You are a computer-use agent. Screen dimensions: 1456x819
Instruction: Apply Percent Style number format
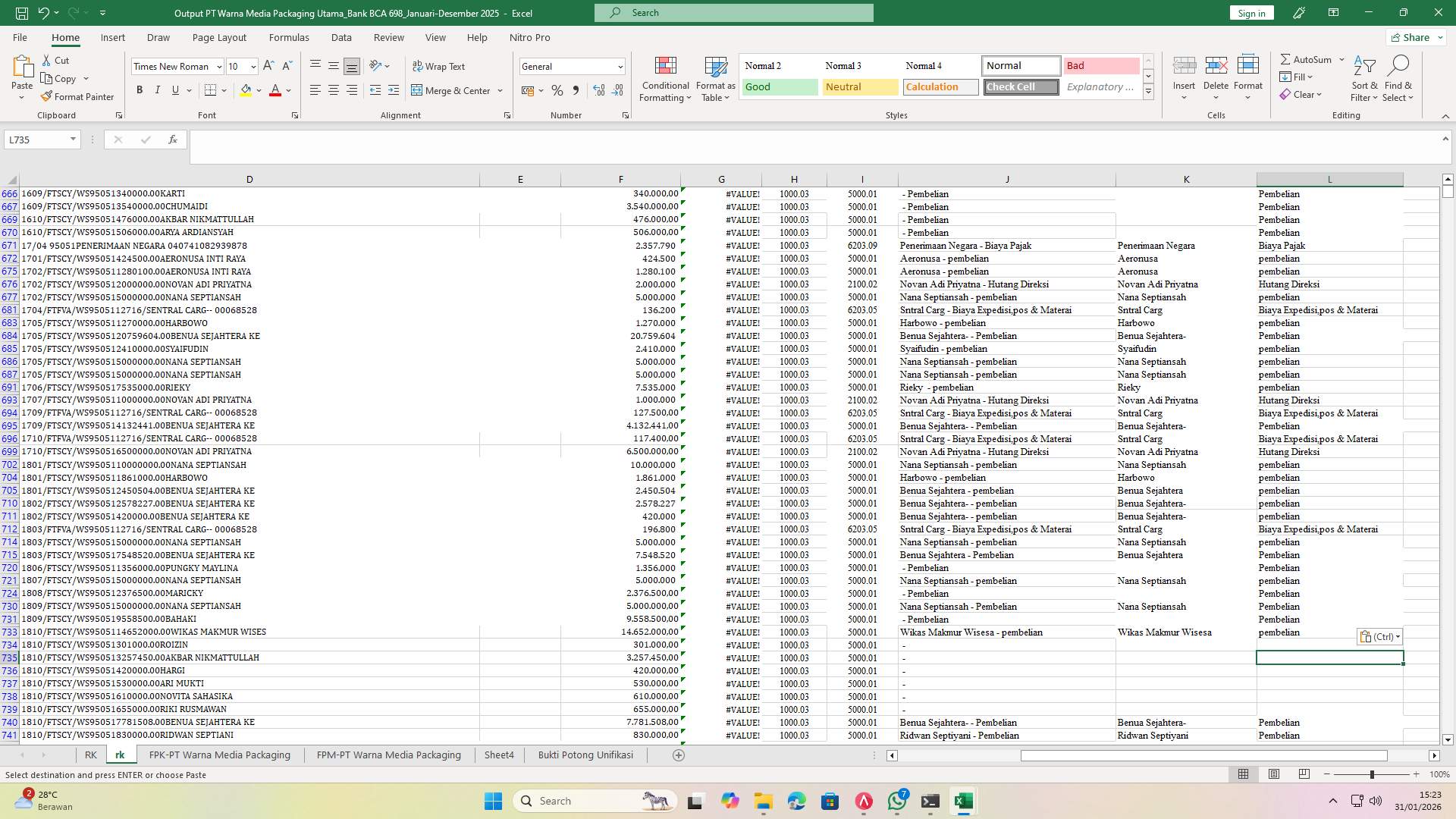[557, 90]
